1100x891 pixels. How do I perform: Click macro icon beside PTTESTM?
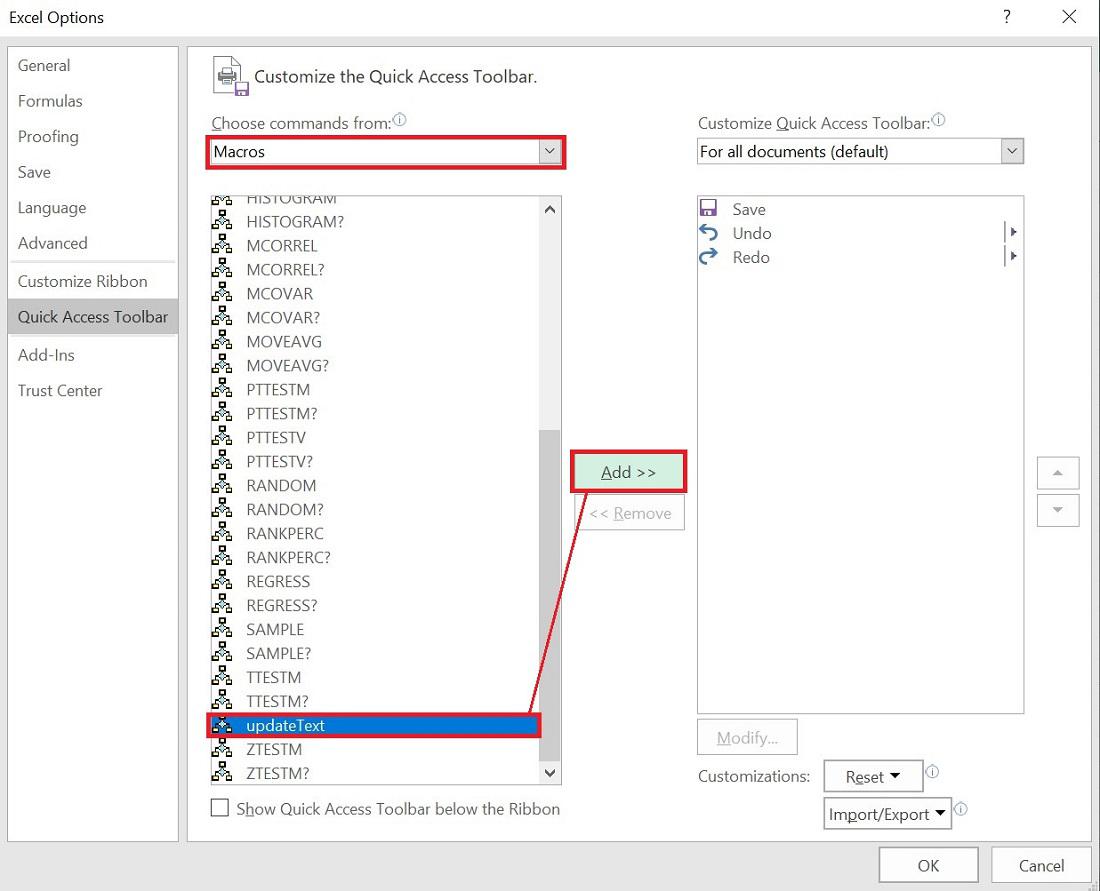coord(222,389)
